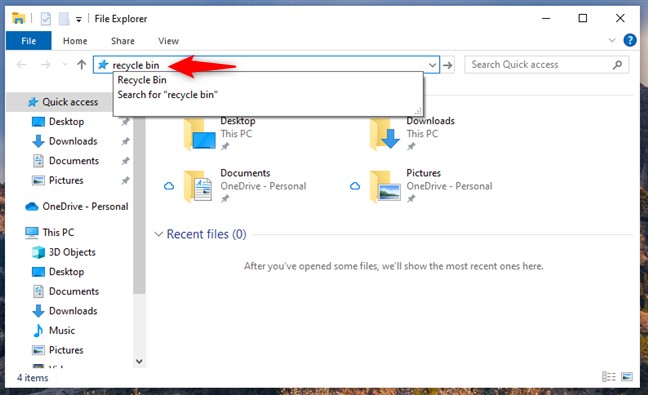Open Desktop under This PC
648x395 pixels.
pyautogui.click(x=66, y=272)
